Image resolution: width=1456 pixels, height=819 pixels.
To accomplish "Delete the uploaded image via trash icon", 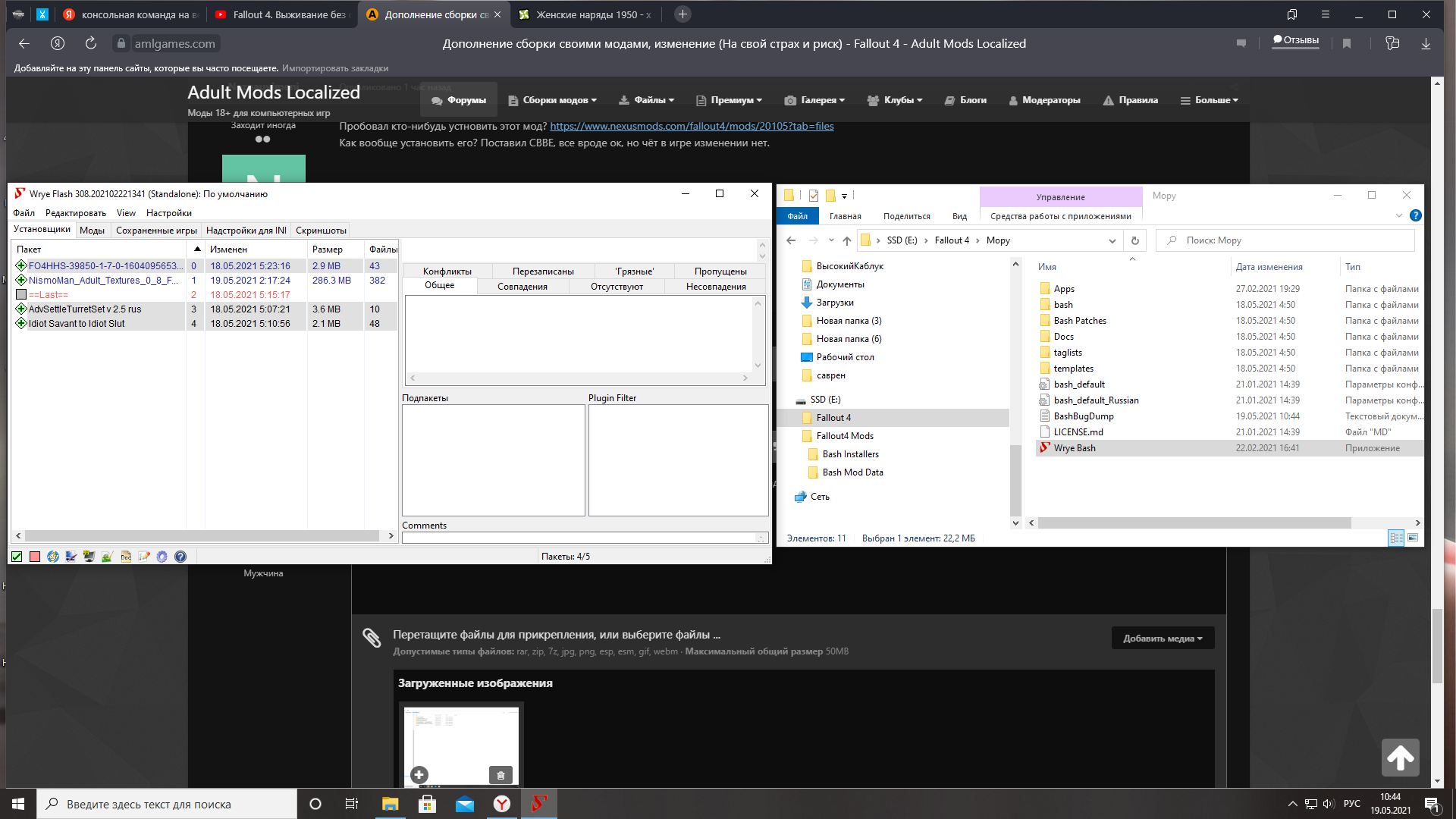I will [500, 775].
